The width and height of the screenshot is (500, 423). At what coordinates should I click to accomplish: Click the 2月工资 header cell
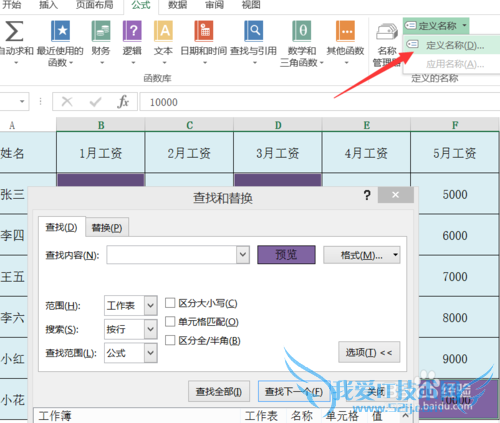click(189, 153)
